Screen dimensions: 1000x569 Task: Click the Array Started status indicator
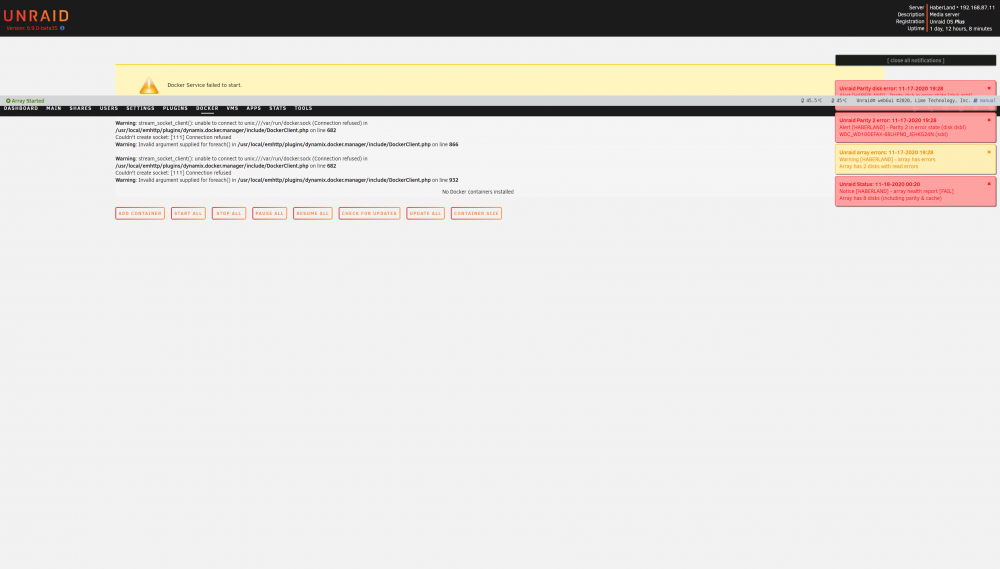(25, 101)
